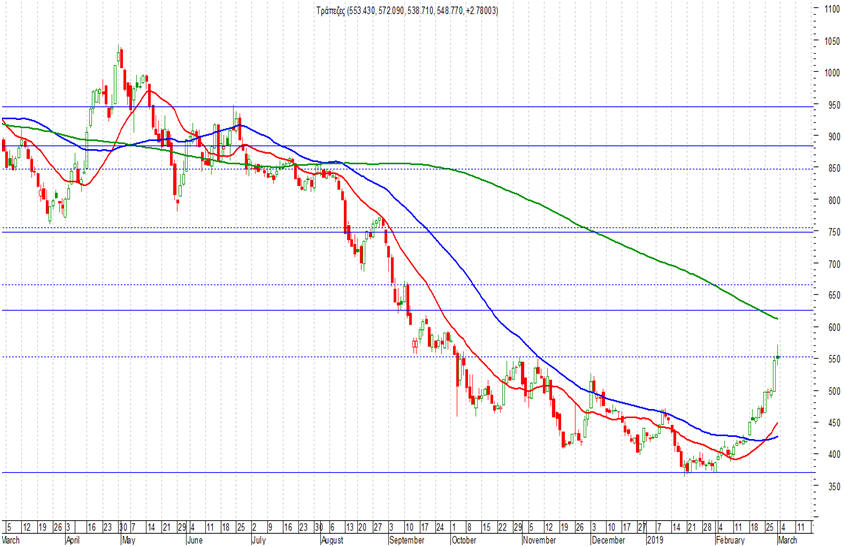The image size is (844, 547).
Task: Click the 2019 year label
Action: [x=654, y=540]
